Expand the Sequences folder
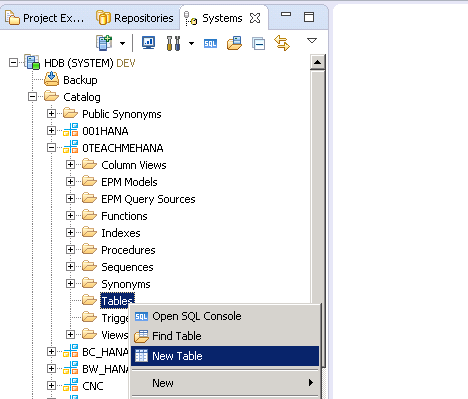Image resolution: width=468 pixels, height=399 pixels. 70,267
